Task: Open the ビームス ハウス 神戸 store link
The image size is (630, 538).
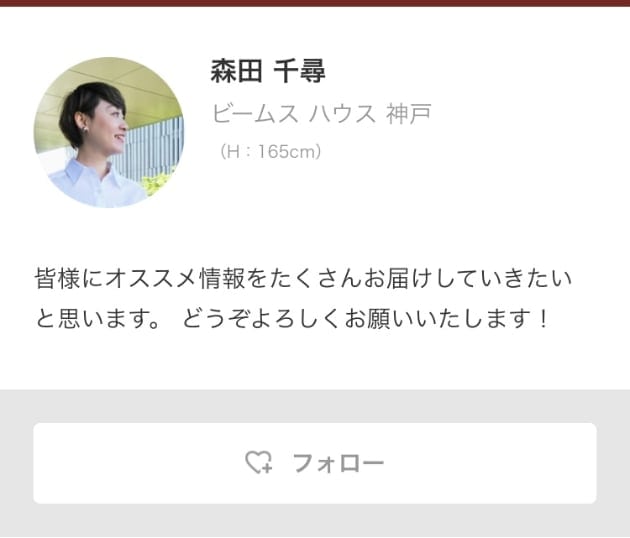Action: click(x=321, y=113)
